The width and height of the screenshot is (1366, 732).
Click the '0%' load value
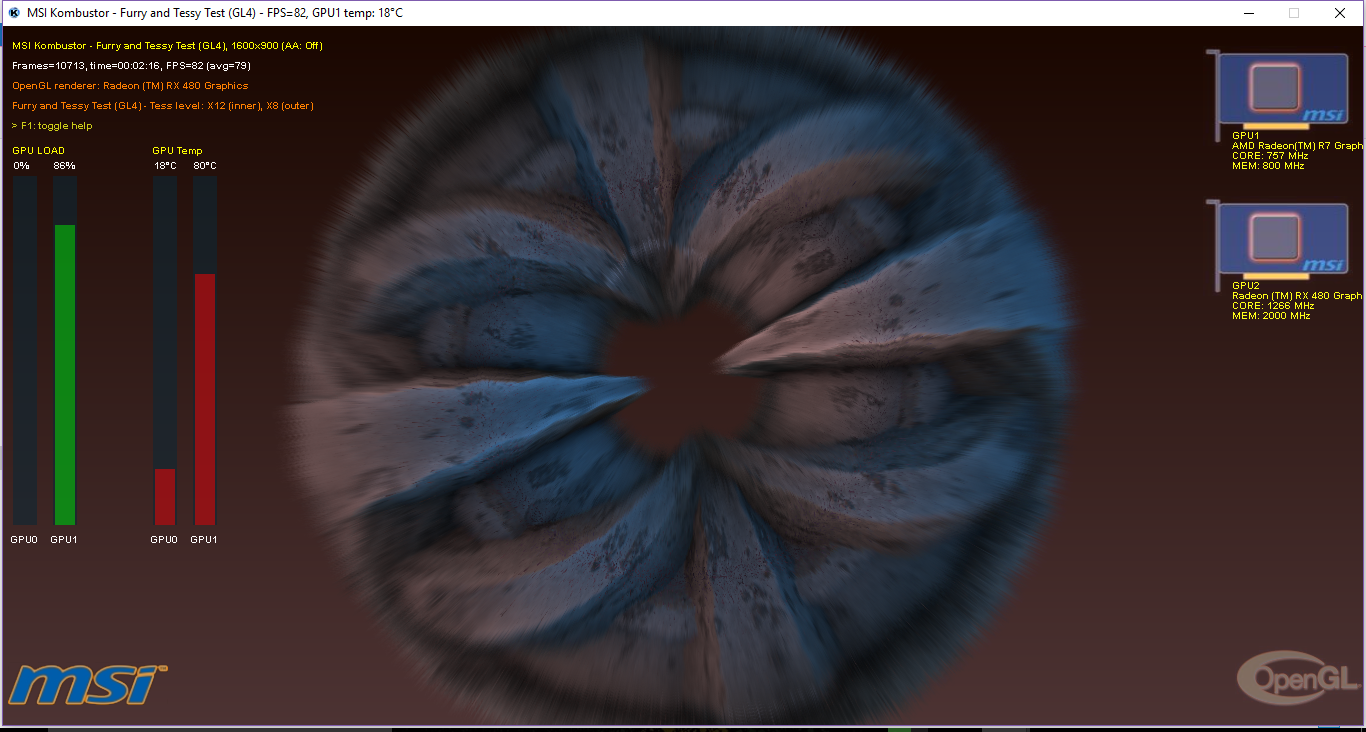(22, 166)
